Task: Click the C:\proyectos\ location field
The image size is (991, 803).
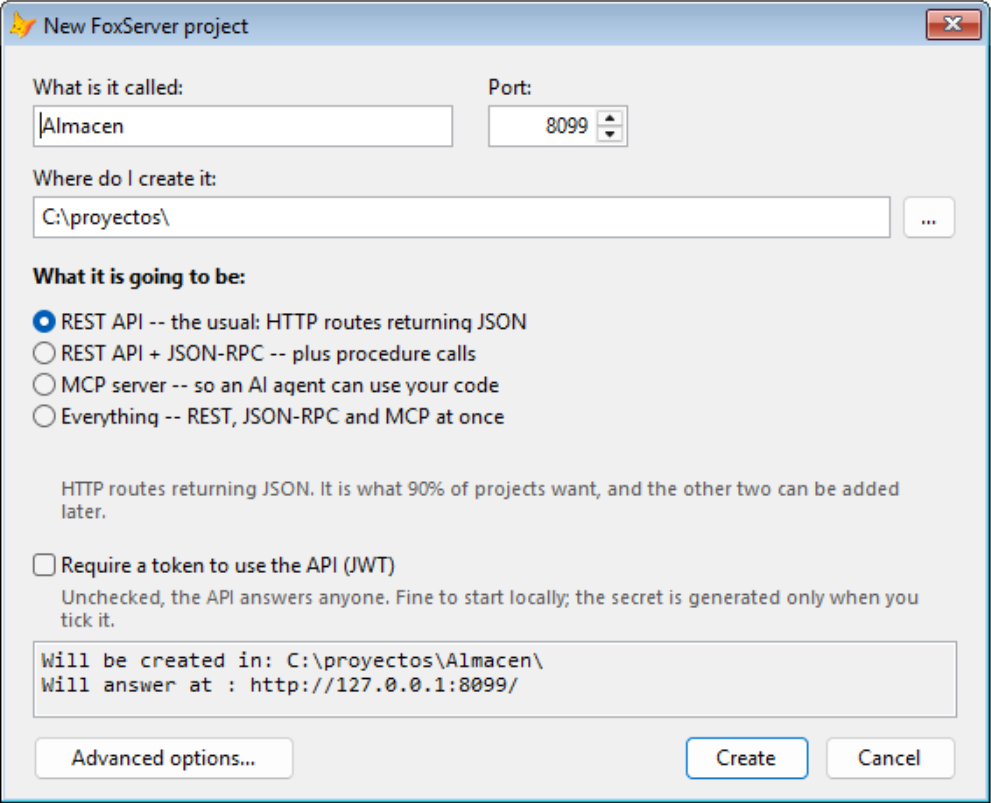Action: point(461,217)
